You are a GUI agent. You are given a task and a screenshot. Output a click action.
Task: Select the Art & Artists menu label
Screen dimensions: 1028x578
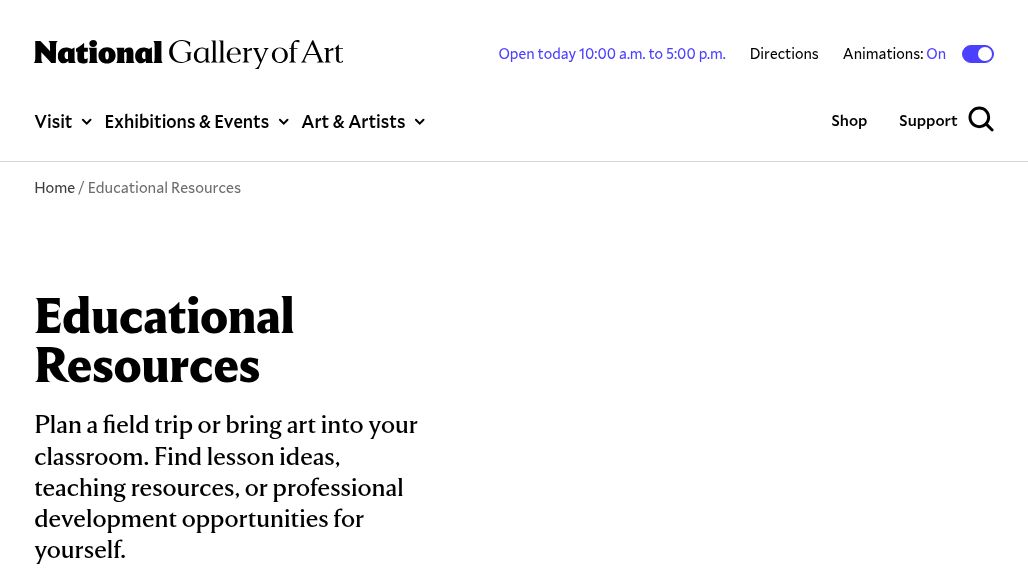tap(353, 121)
